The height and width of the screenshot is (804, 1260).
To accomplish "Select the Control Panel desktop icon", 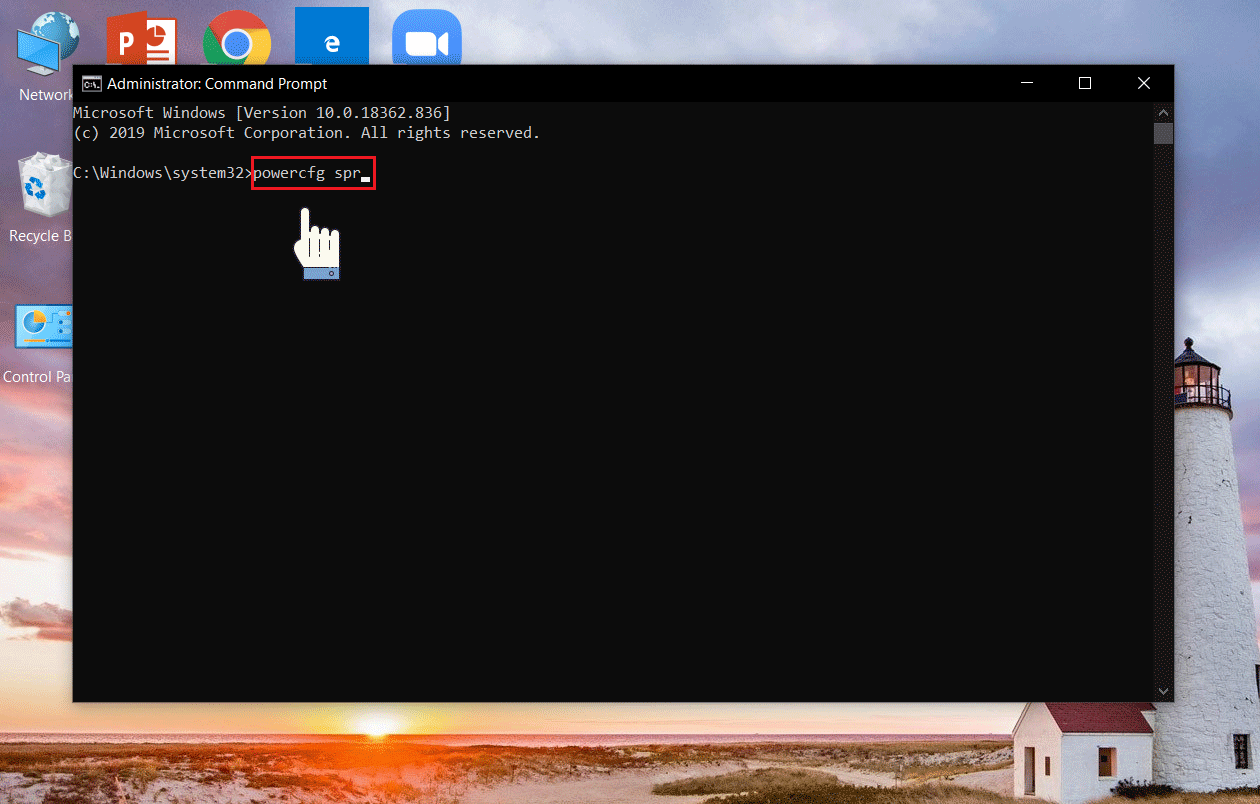I will pyautogui.click(x=42, y=330).
